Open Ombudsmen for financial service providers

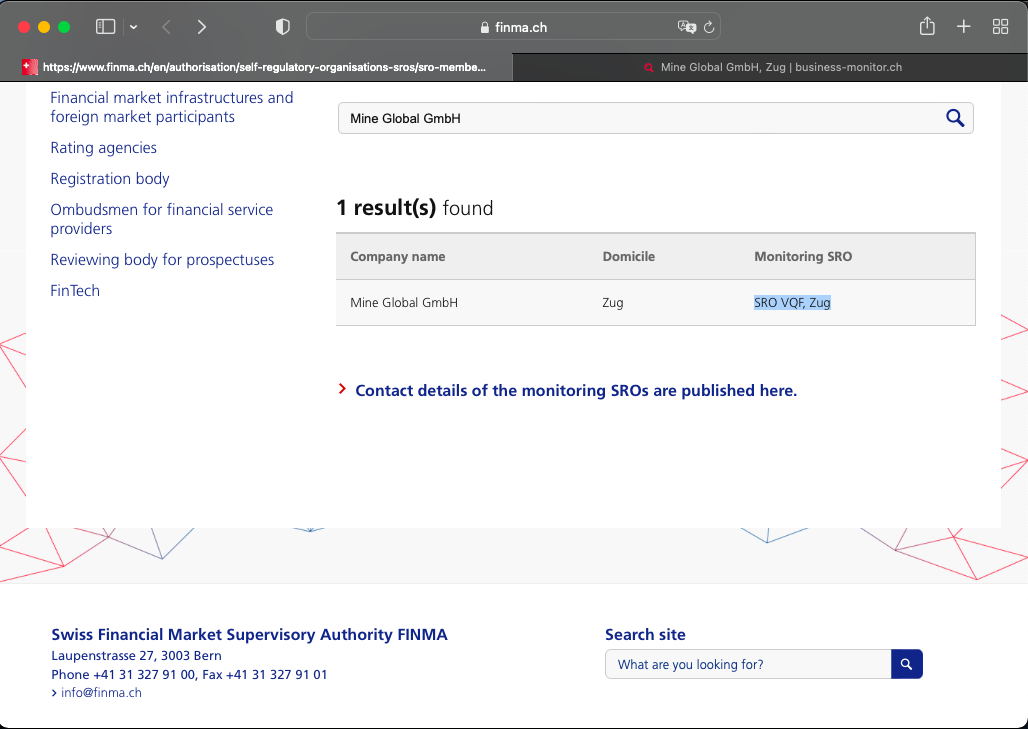click(x=162, y=219)
